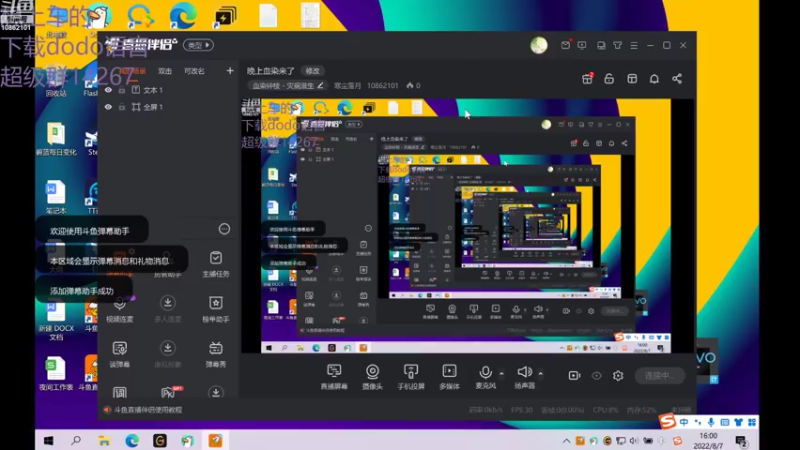800x450 pixels.
Task: Hide the 文本 1 layer
Action: pos(108,90)
